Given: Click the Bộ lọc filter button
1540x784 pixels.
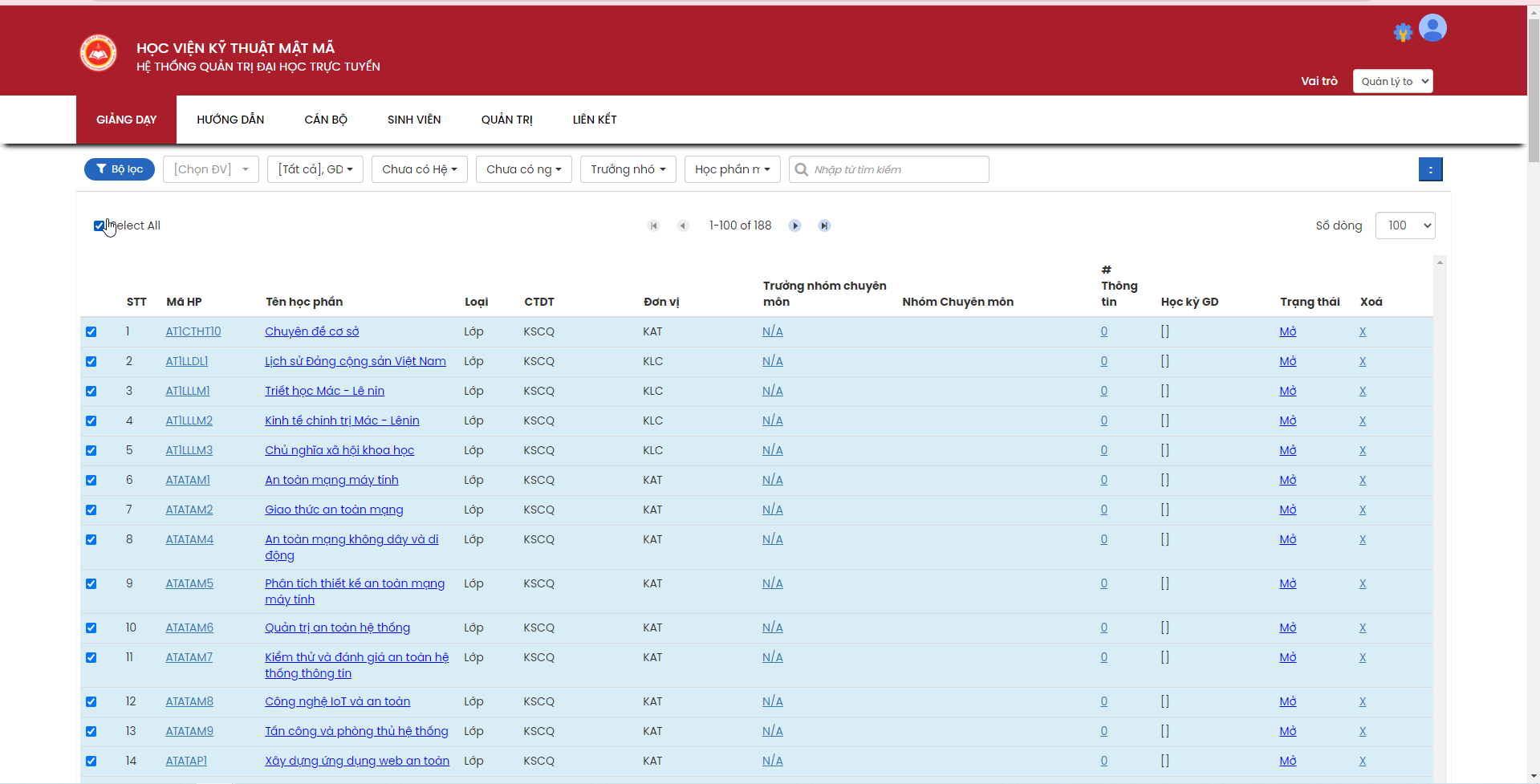Looking at the screenshot, I should coord(120,169).
